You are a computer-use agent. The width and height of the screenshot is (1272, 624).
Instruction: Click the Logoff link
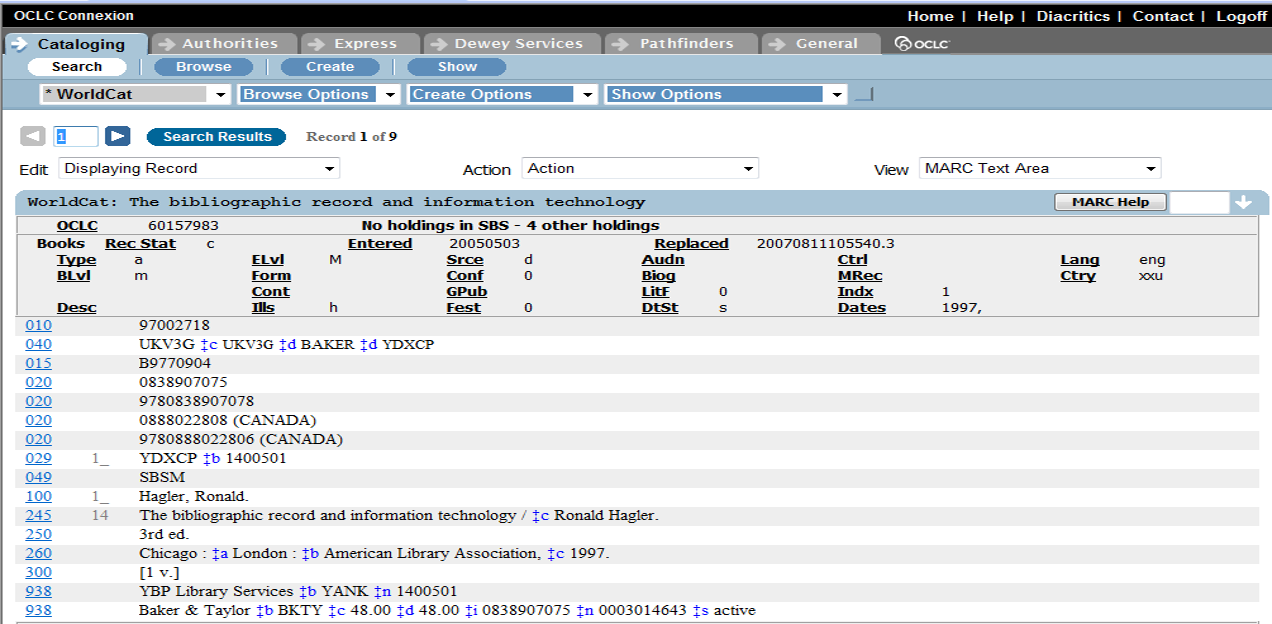click(1240, 16)
